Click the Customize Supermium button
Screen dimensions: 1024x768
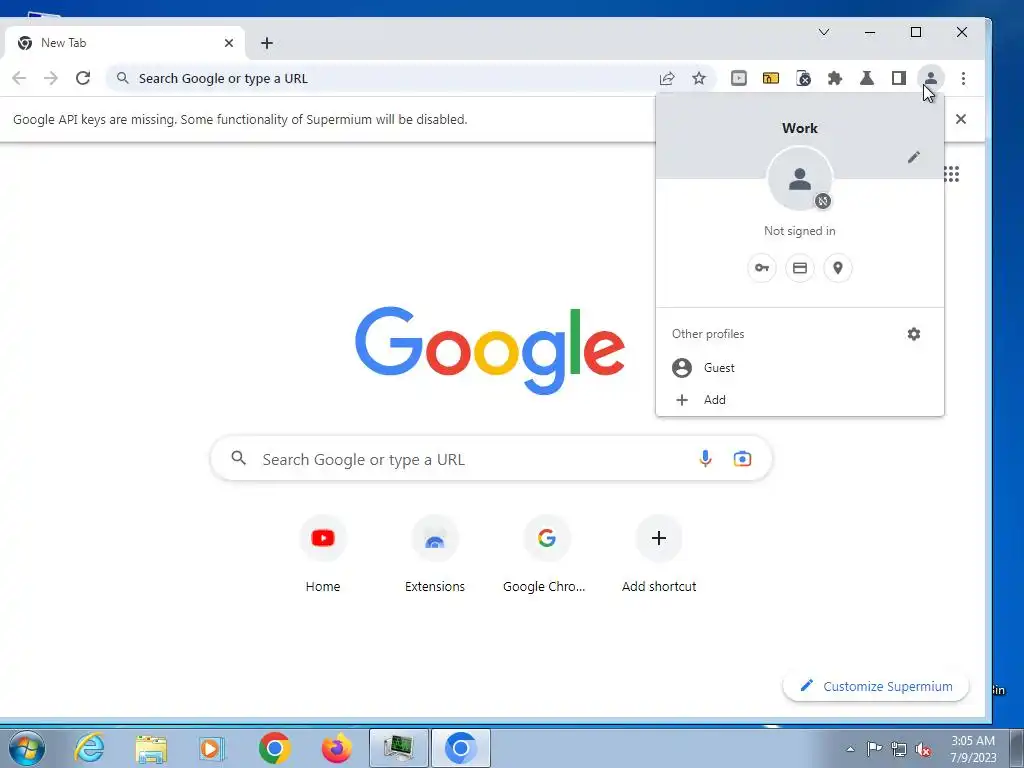pyautogui.click(x=876, y=686)
